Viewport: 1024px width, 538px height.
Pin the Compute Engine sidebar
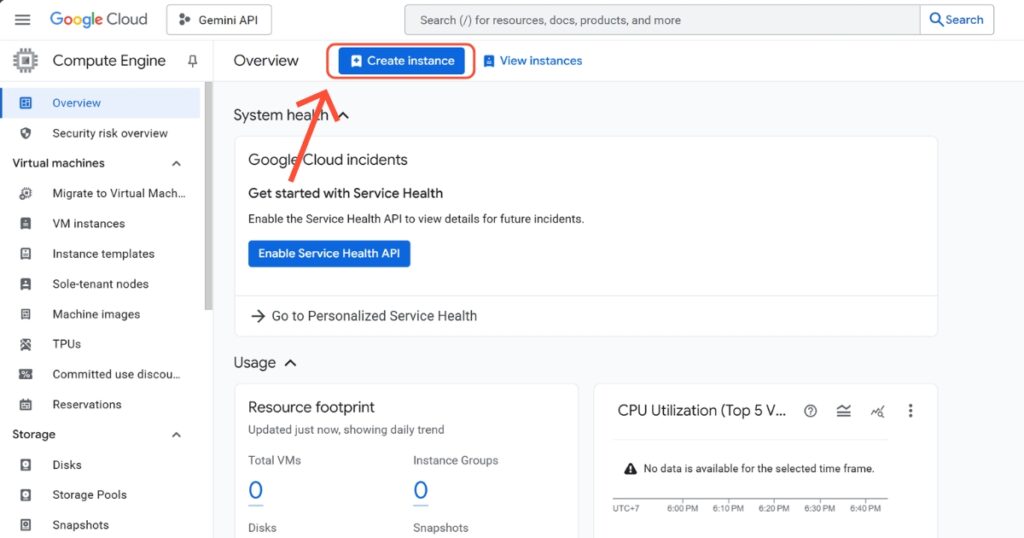(x=193, y=61)
